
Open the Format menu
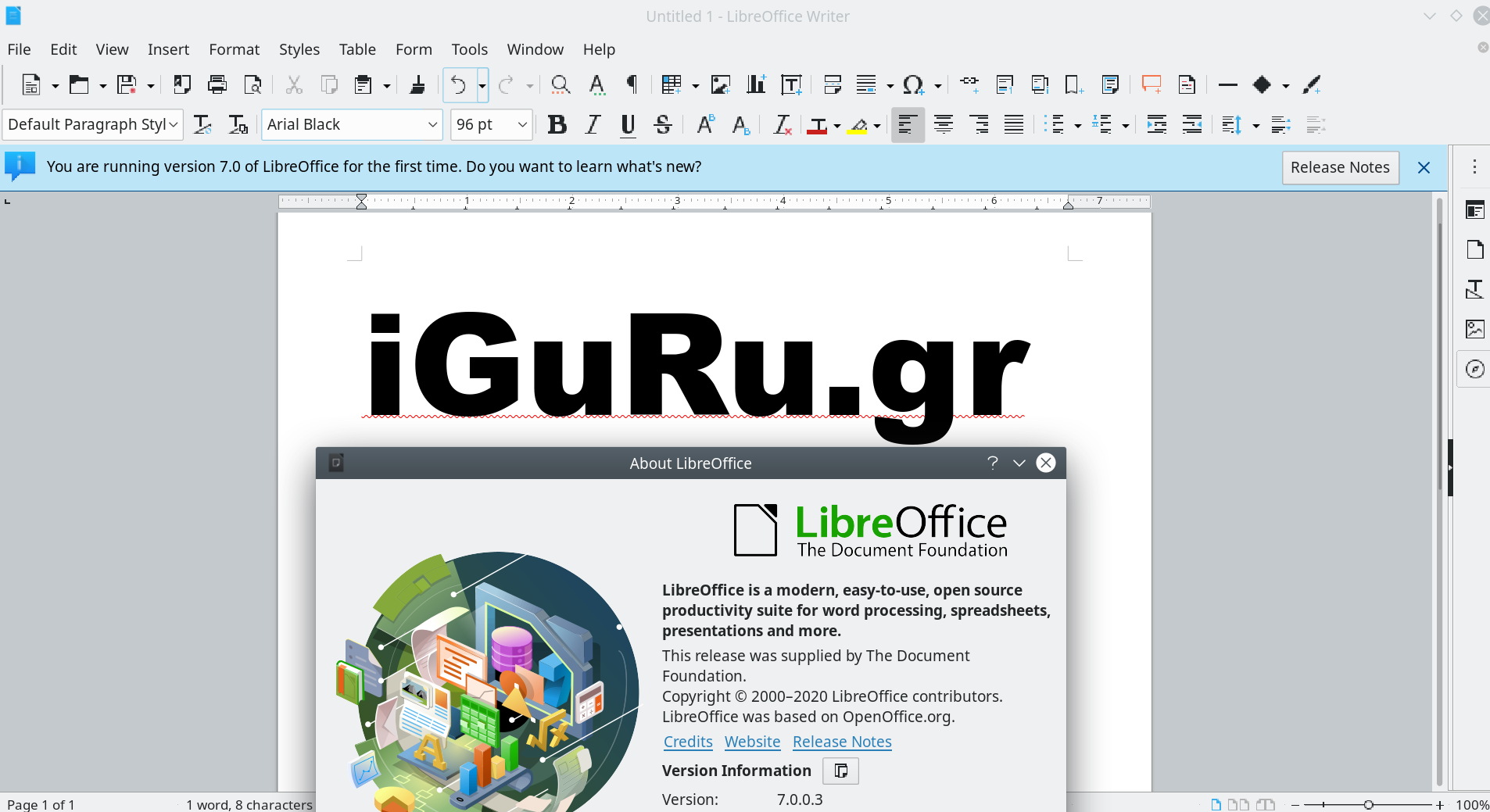pyautogui.click(x=234, y=49)
